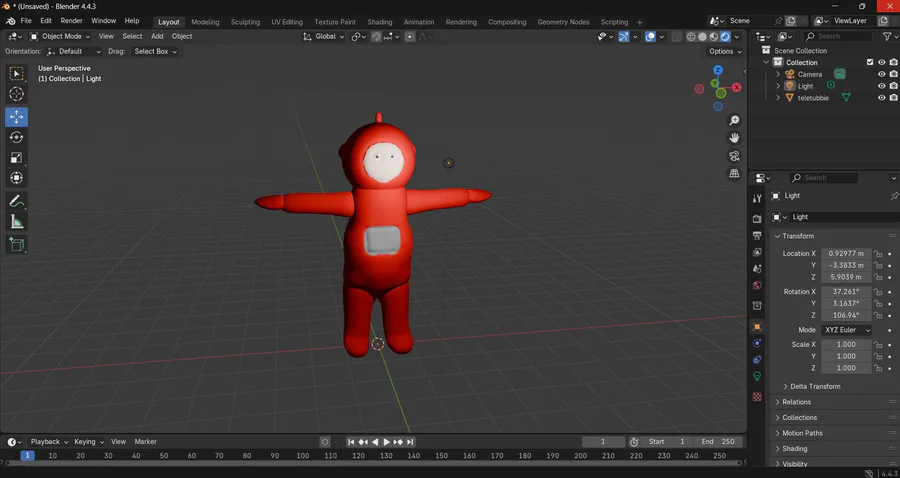Select the Measure tool
This screenshot has height=478, width=900.
(17, 221)
